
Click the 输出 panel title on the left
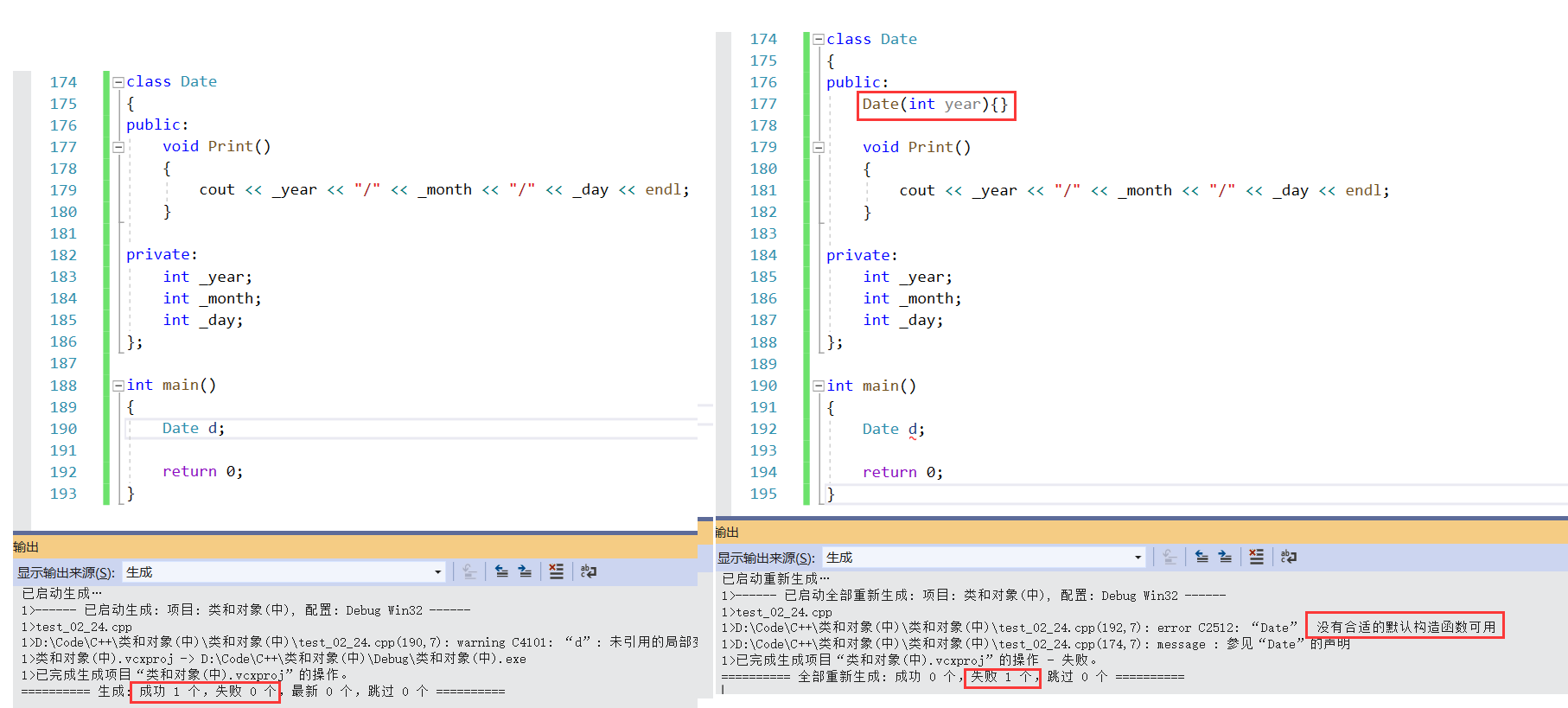coord(26,546)
